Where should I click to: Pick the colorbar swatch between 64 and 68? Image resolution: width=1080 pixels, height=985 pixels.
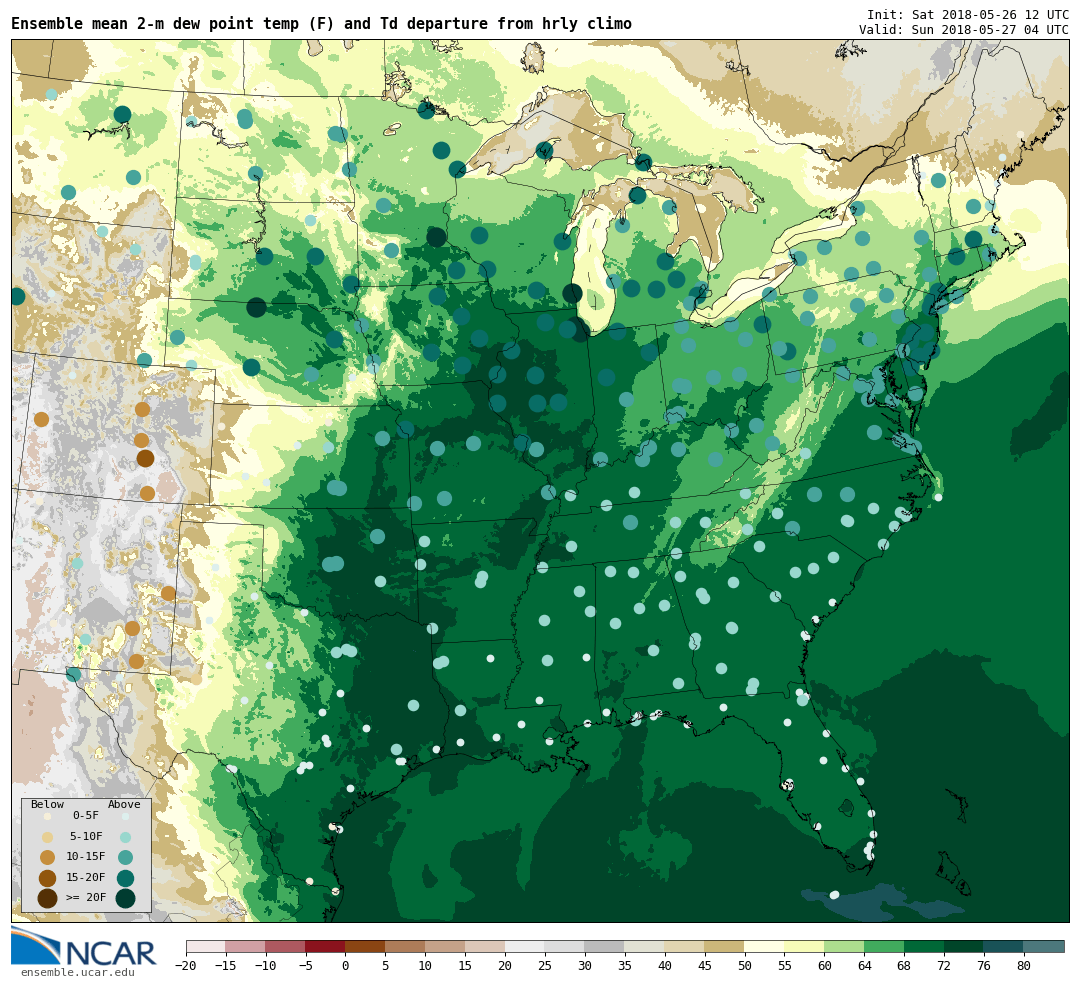pyautogui.click(x=885, y=946)
